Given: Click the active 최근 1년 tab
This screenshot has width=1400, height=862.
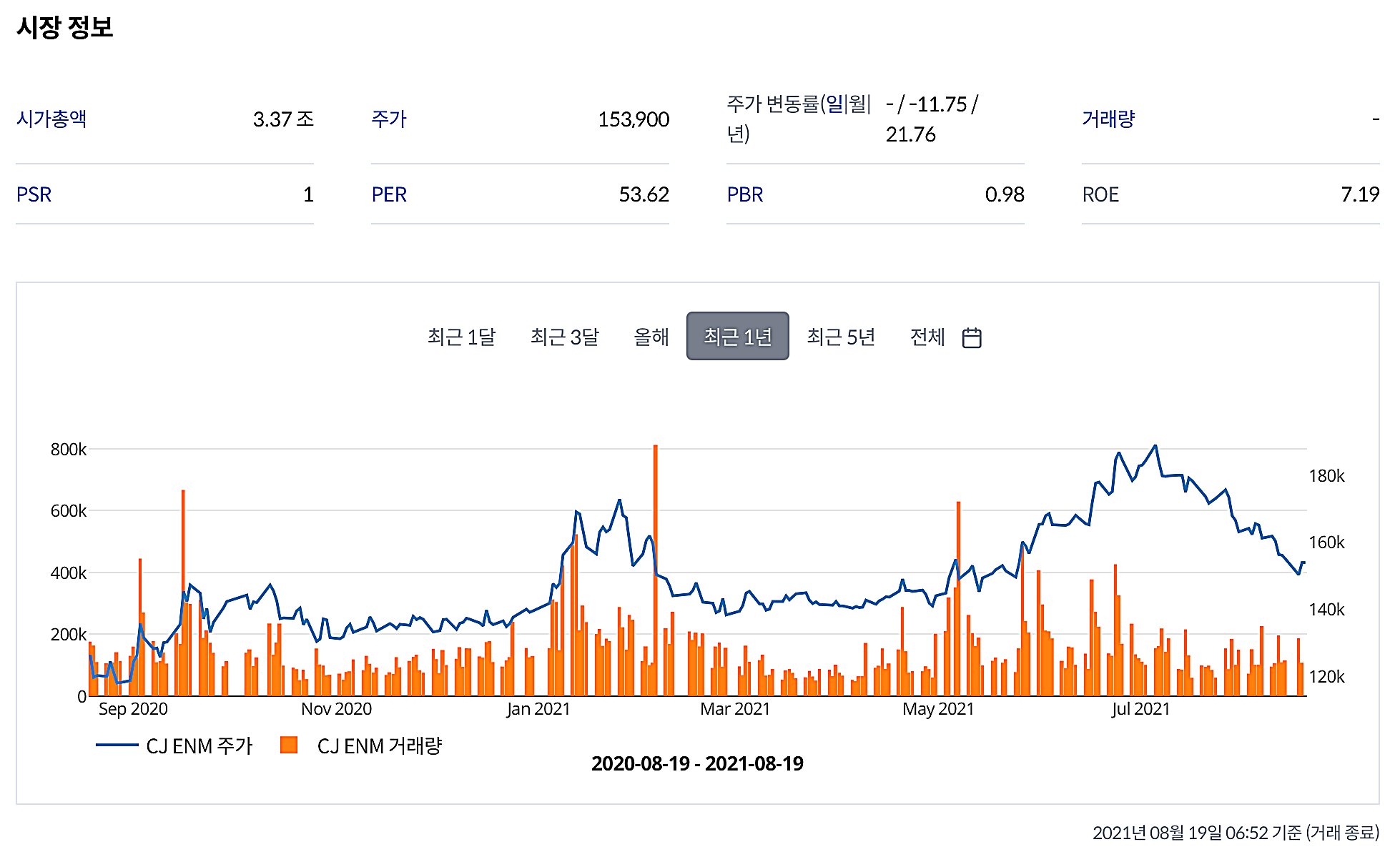Looking at the screenshot, I should [737, 337].
